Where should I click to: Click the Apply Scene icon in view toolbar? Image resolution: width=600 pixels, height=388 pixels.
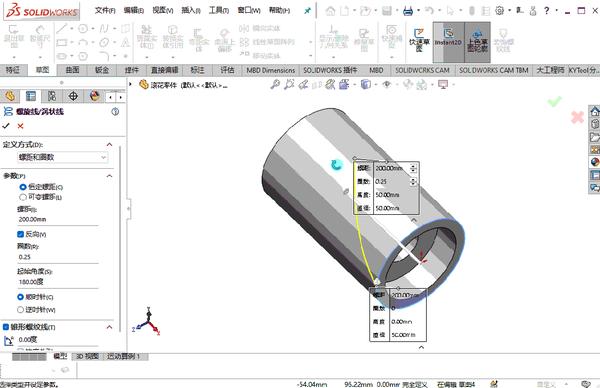421,85
